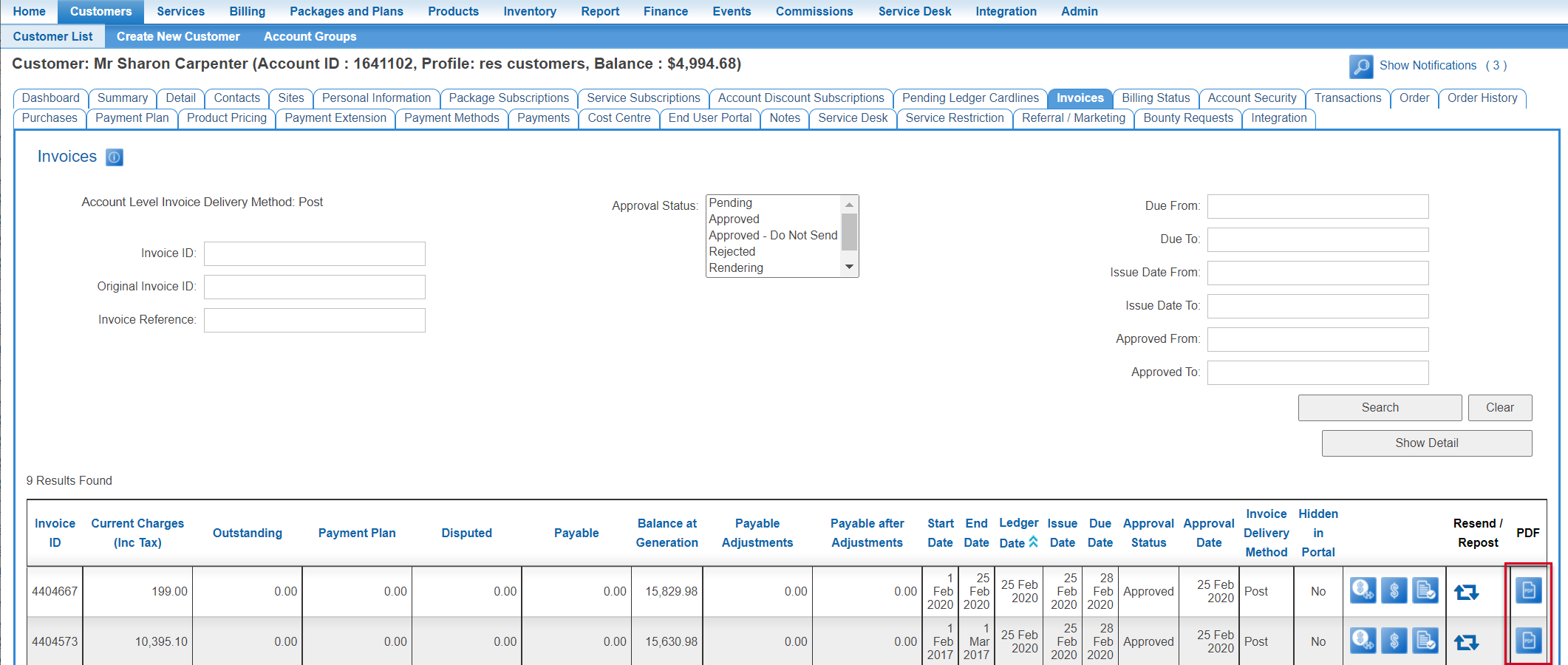This screenshot has width=1568, height=665.
Task: Click resend/repost arrows for invoice 4404667
Action: 1466,592
